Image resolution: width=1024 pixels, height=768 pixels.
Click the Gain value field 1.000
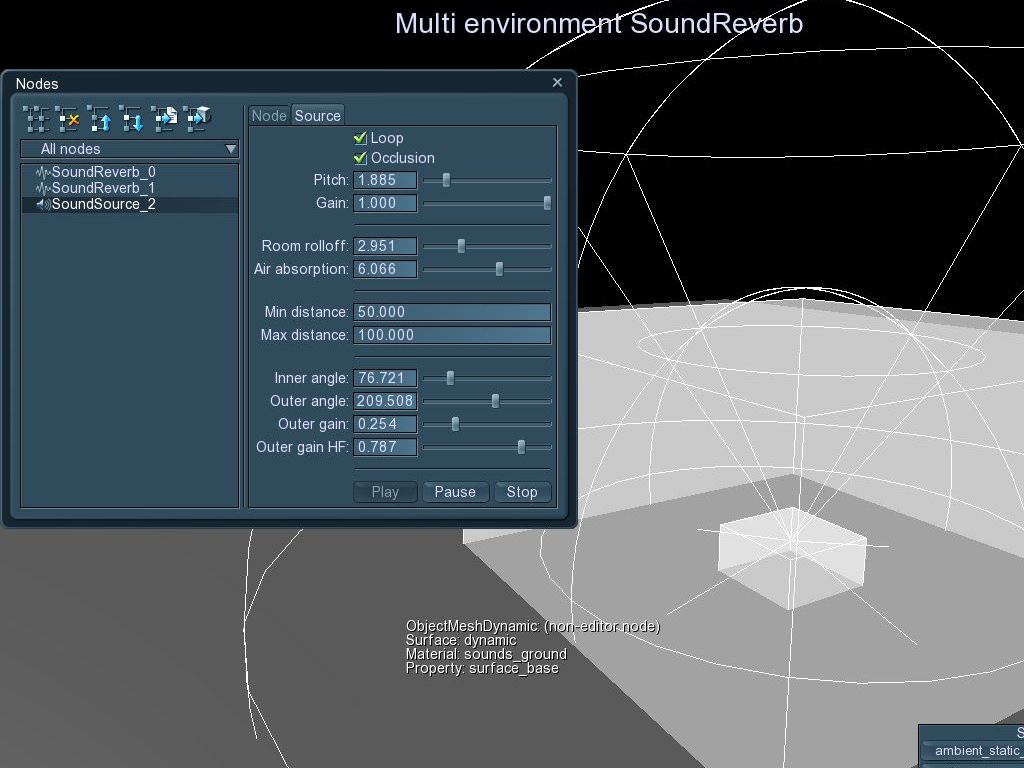385,203
